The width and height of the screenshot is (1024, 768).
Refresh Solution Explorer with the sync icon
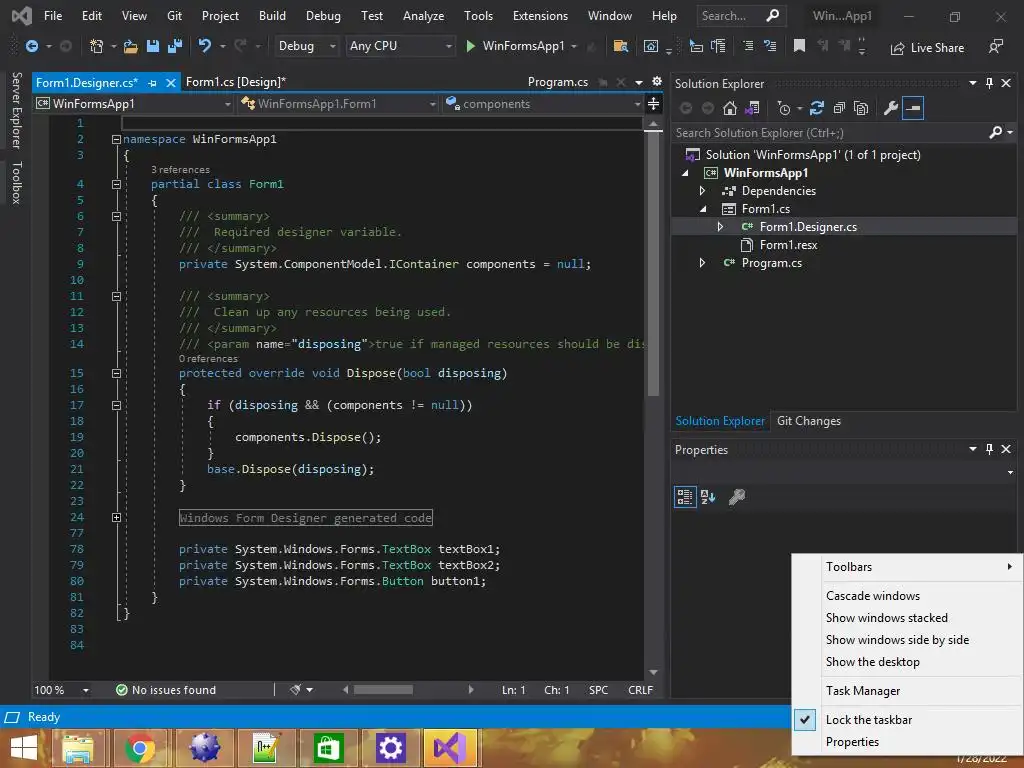pyautogui.click(x=816, y=108)
